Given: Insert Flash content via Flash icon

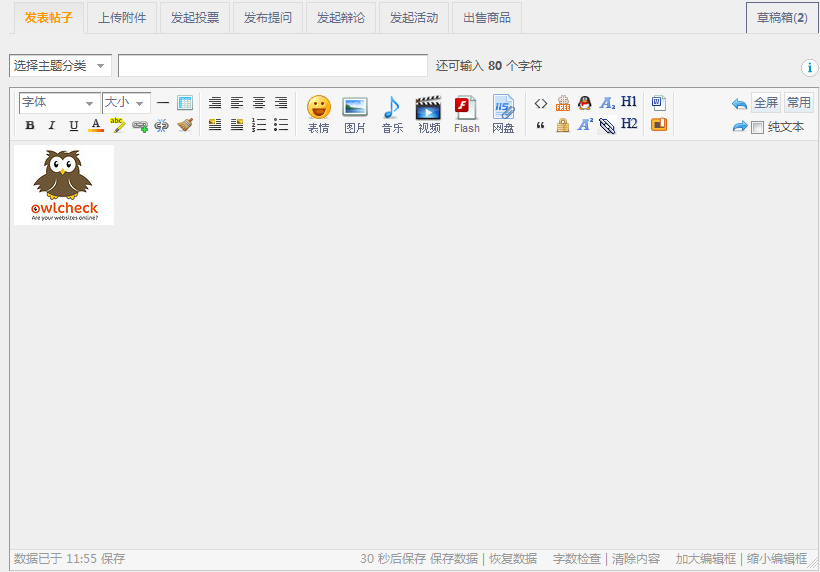Looking at the screenshot, I should click(x=466, y=113).
